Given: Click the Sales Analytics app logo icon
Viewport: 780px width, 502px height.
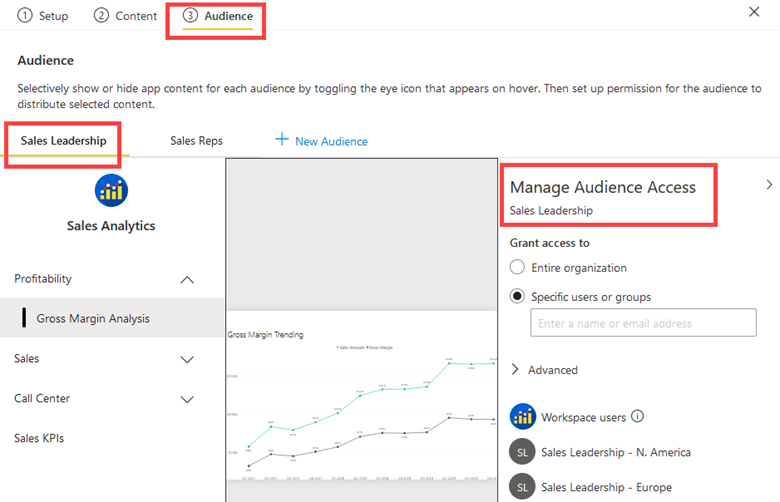Looking at the screenshot, I should [x=110, y=190].
